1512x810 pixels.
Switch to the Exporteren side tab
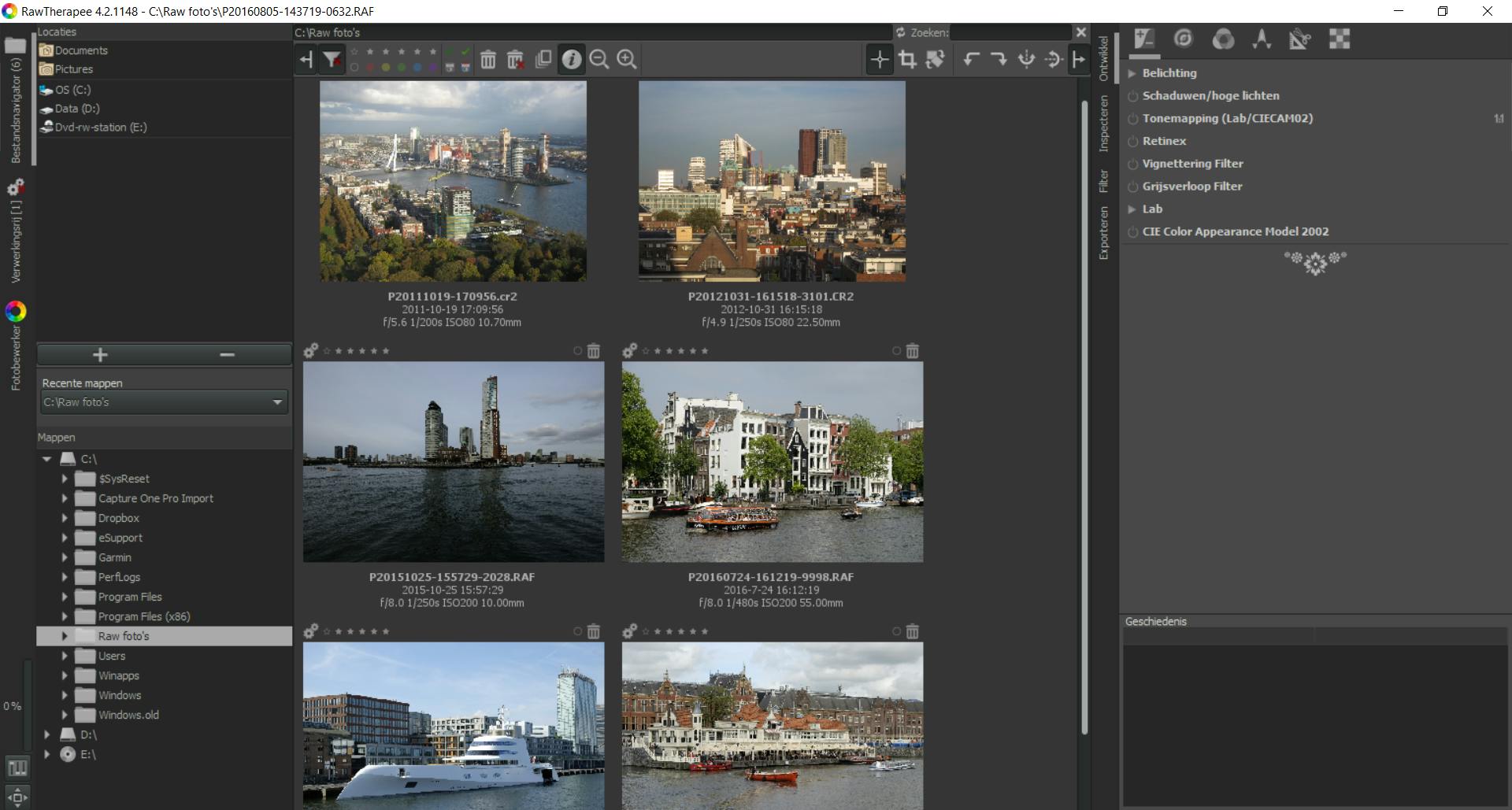point(1103,233)
